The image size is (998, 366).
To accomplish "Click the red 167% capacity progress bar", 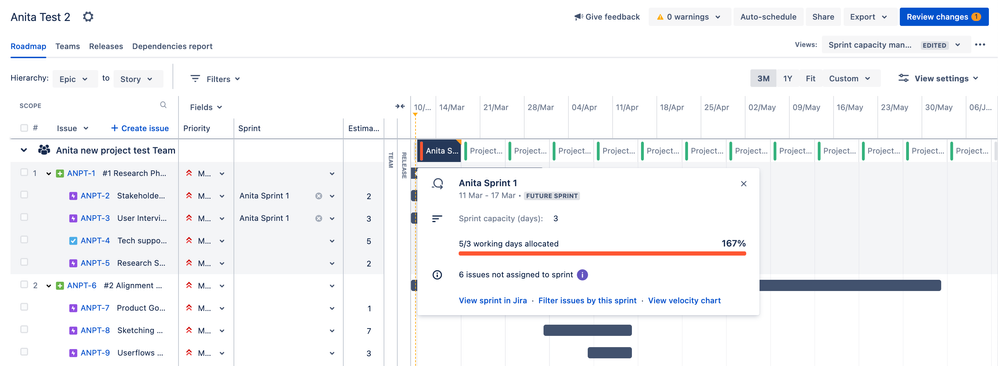I will pos(602,253).
